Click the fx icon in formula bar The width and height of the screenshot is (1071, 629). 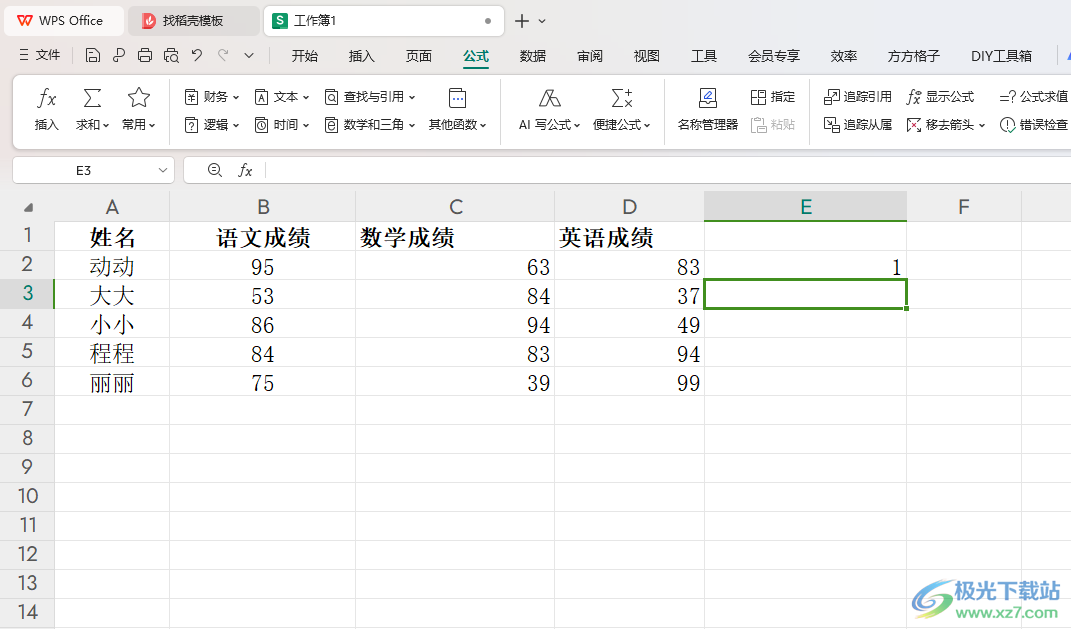[245, 170]
